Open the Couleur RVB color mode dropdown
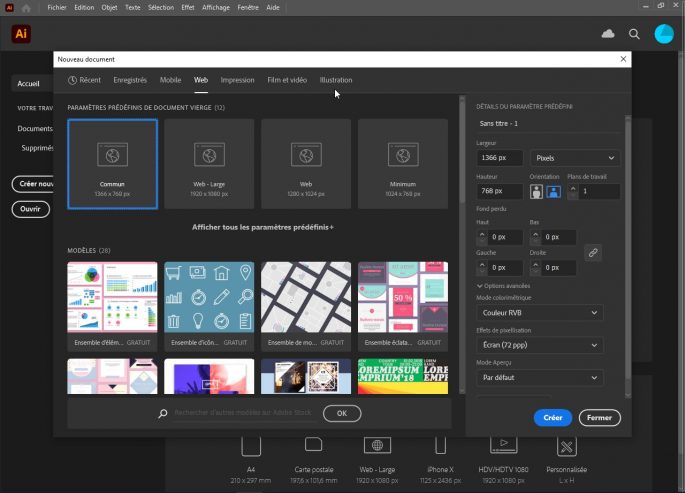Screen dimensions: 685x493 540,313
